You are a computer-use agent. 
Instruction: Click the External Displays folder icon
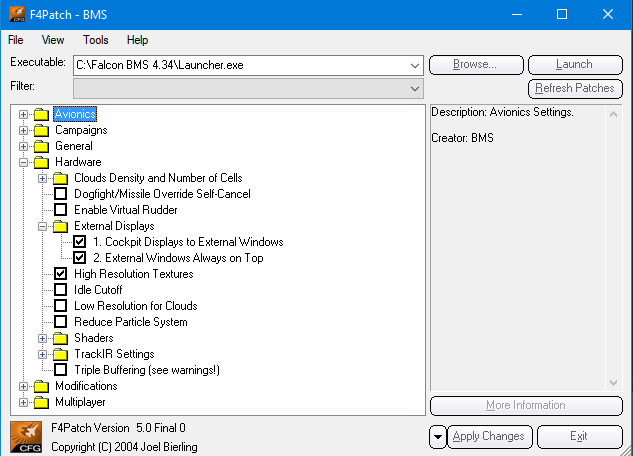pos(60,226)
